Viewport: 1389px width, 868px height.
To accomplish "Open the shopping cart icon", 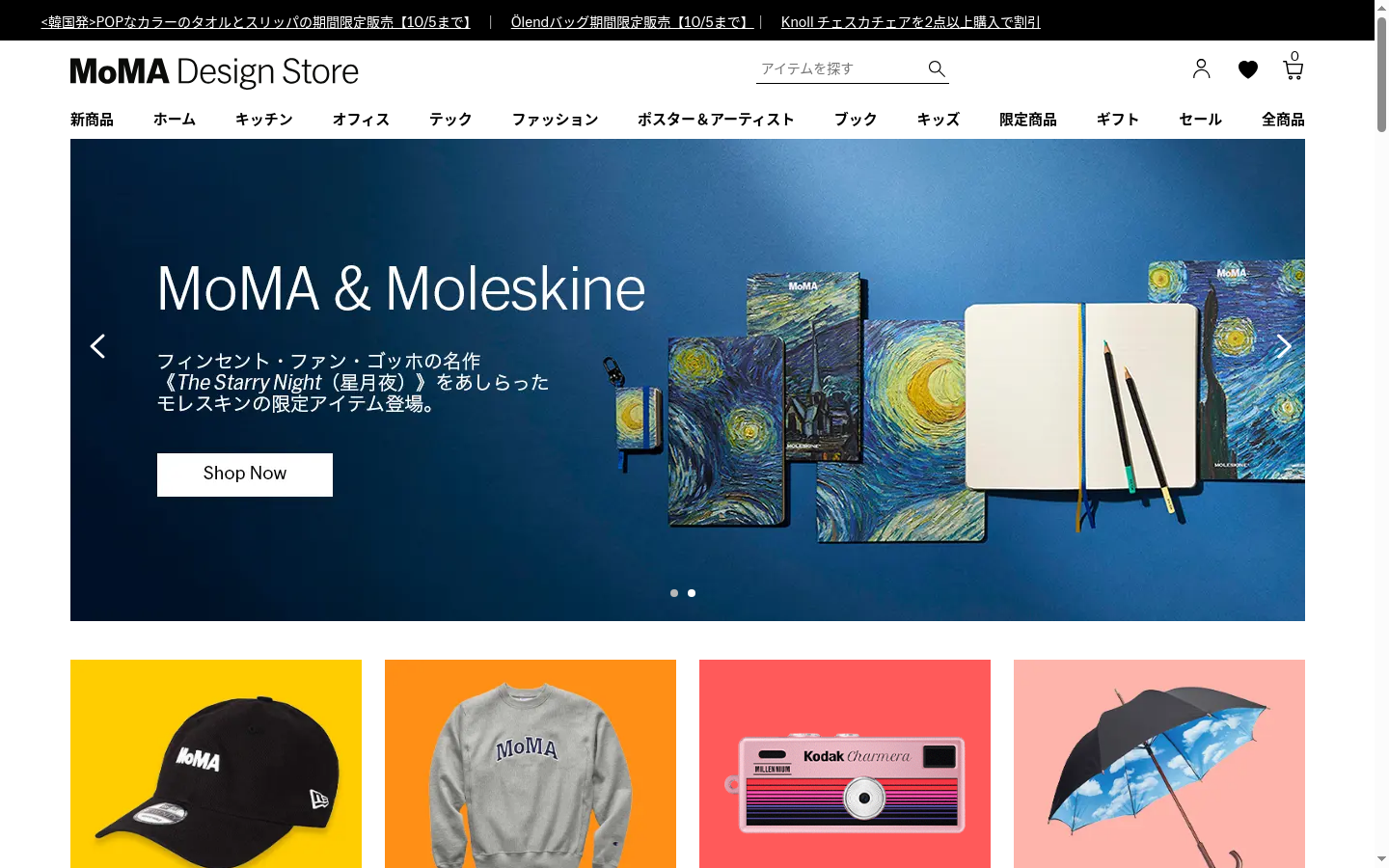I will (1293, 66).
